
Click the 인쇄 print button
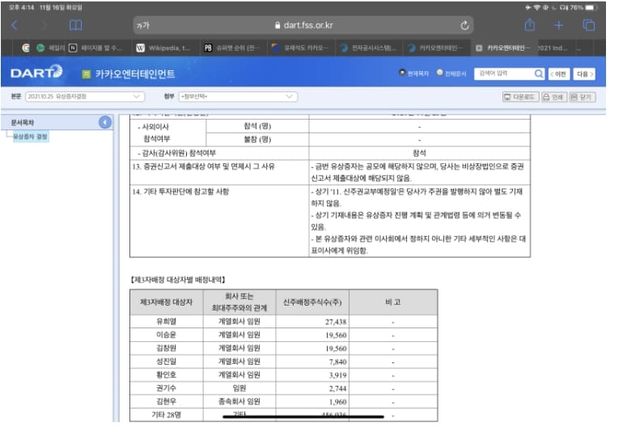click(x=552, y=96)
